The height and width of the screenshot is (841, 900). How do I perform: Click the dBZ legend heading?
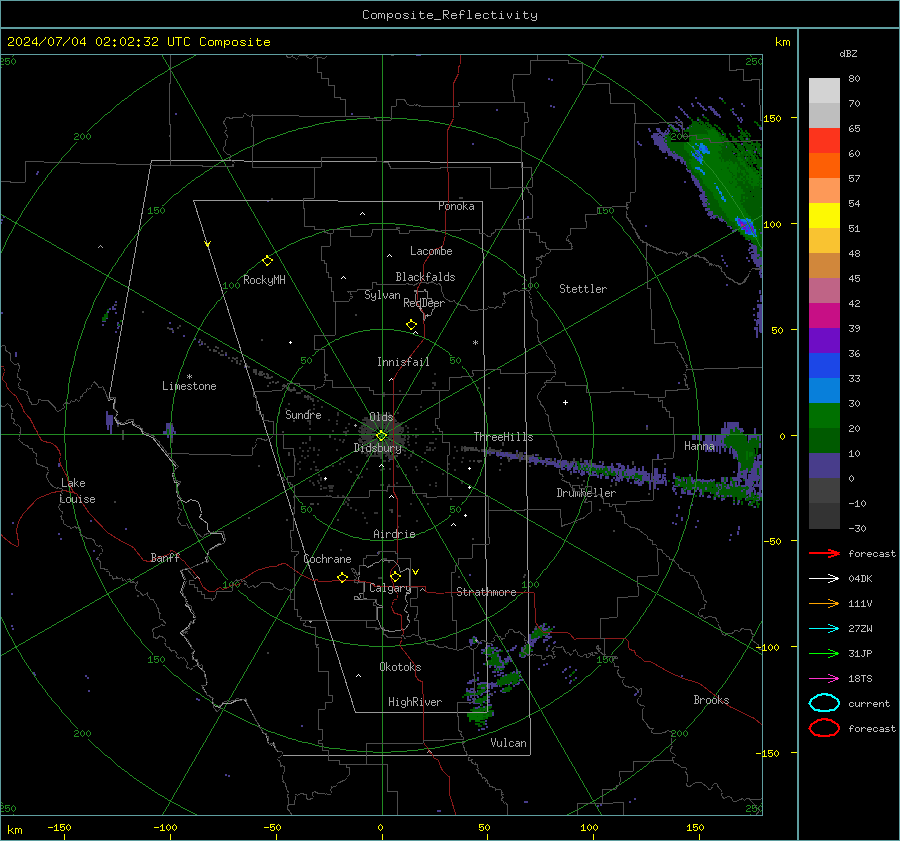(848, 53)
